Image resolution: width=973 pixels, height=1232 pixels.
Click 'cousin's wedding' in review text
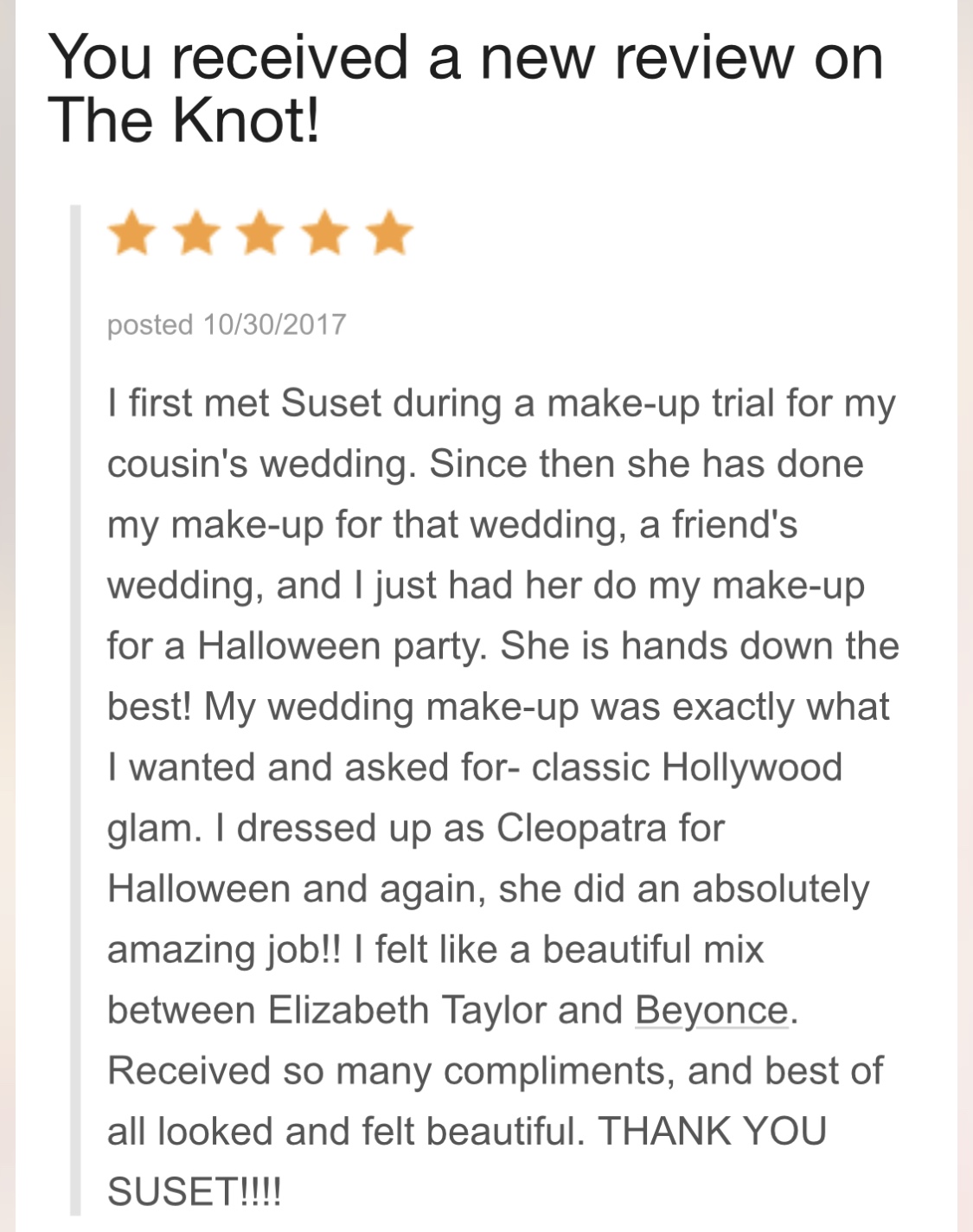click(263, 465)
